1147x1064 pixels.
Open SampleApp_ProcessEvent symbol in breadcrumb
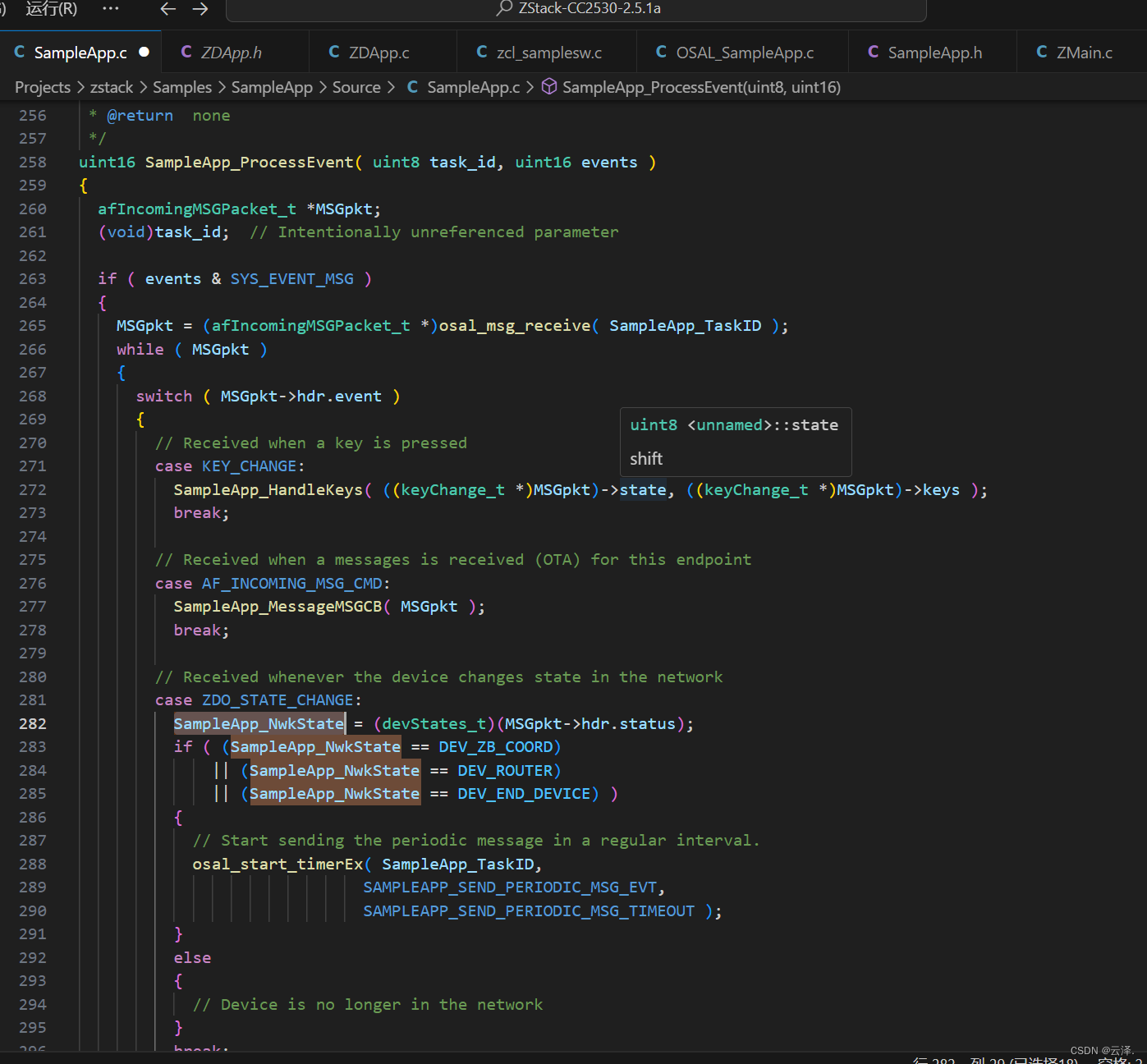click(x=701, y=87)
